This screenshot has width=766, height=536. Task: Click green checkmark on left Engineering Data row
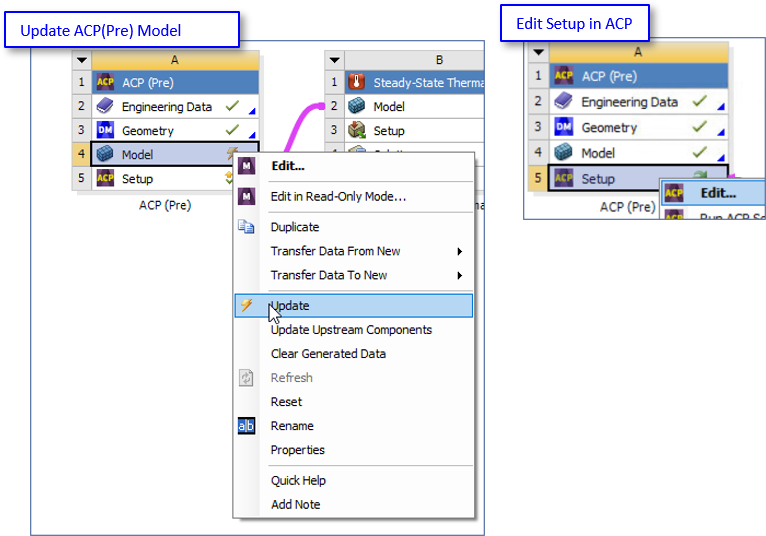[232, 106]
